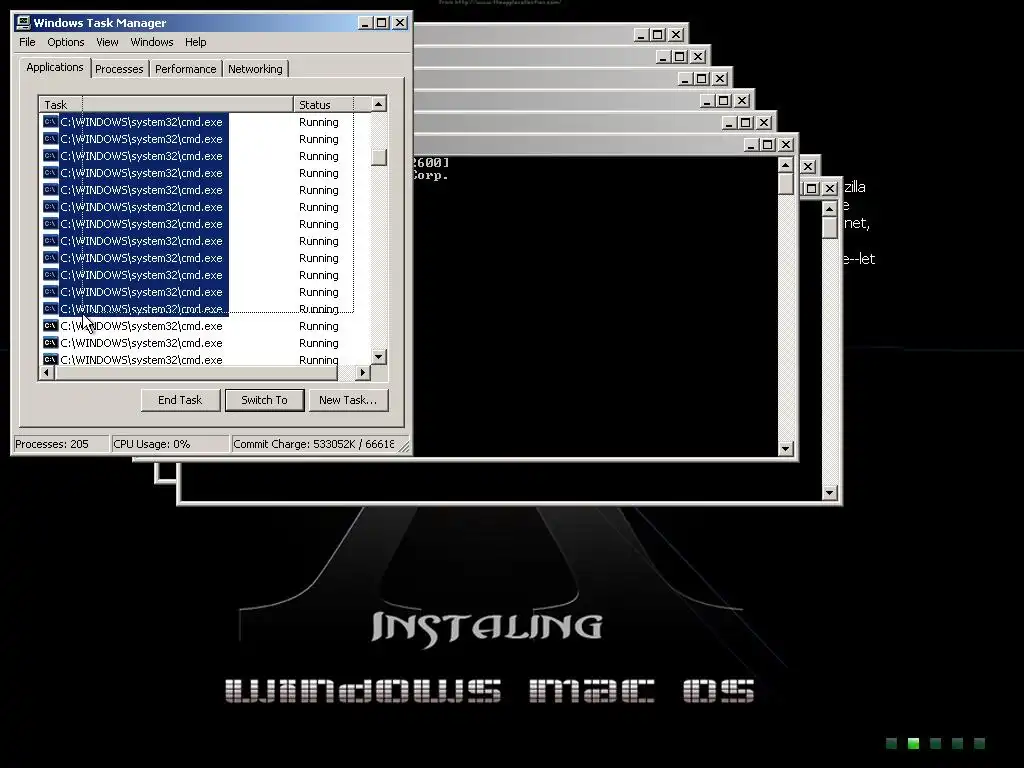Switch to the Applications tab

click(55, 67)
